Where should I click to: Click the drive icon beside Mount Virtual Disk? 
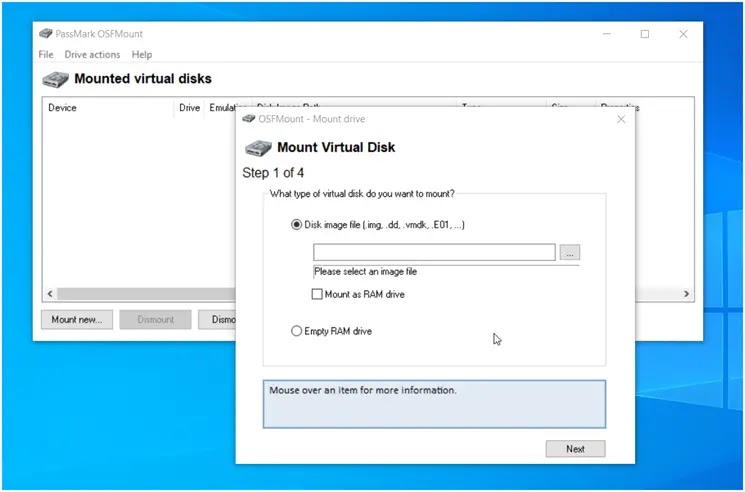(x=258, y=148)
